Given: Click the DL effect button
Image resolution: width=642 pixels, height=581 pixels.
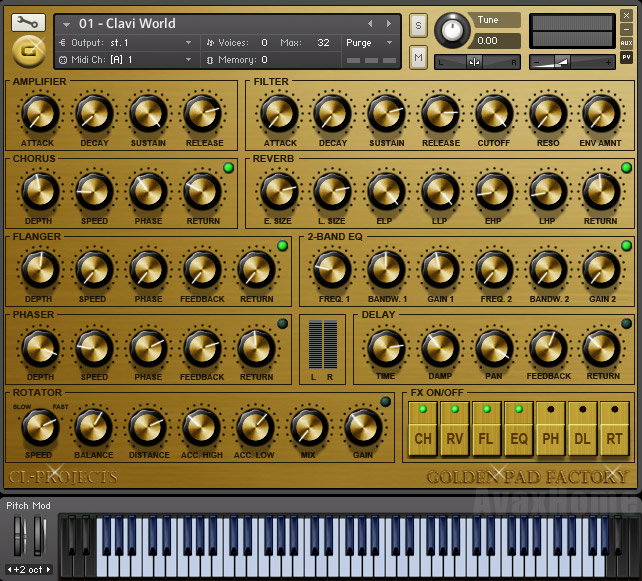Looking at the screenshot, I should 583,429.
